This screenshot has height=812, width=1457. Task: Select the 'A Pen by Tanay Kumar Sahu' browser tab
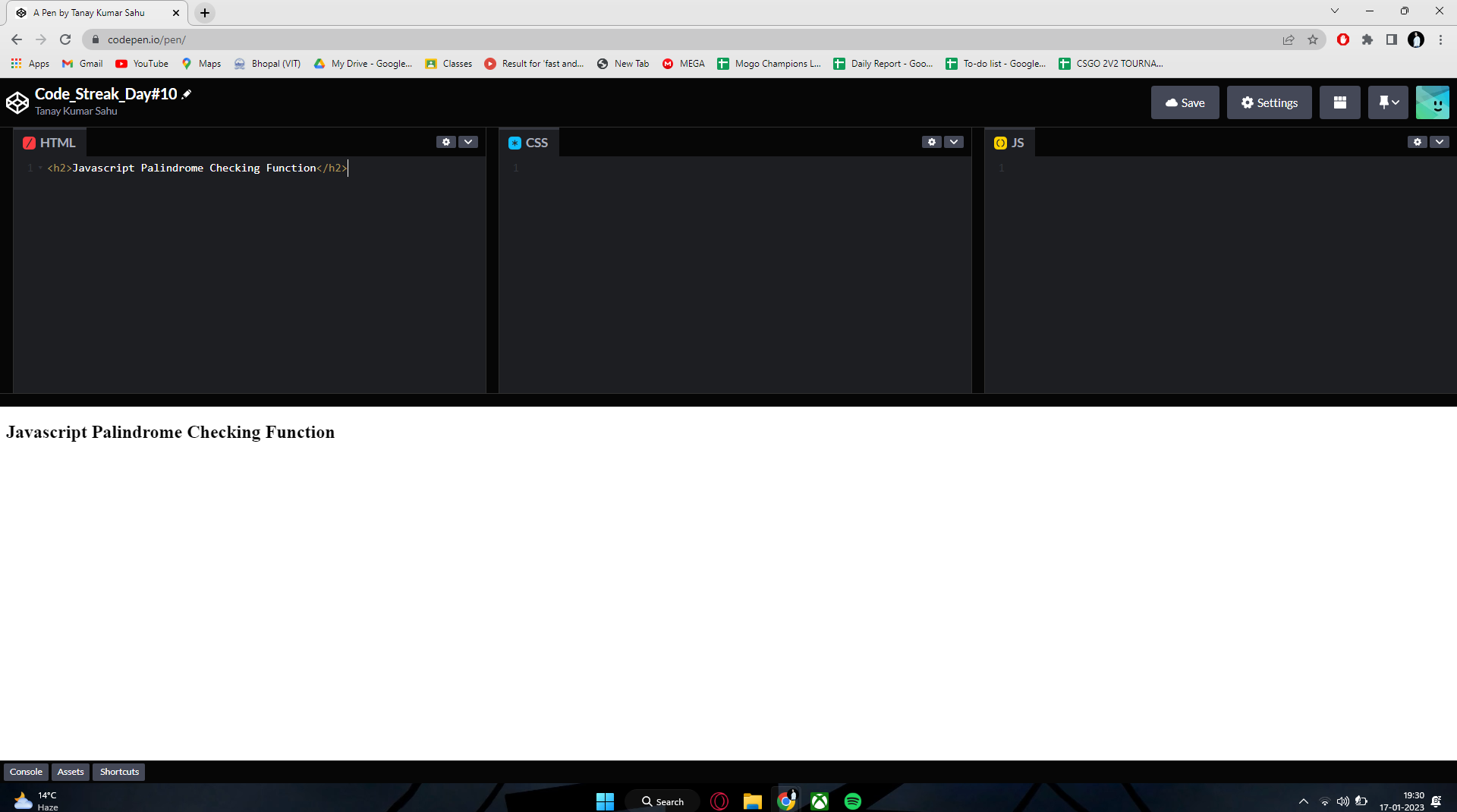point(91,12)
